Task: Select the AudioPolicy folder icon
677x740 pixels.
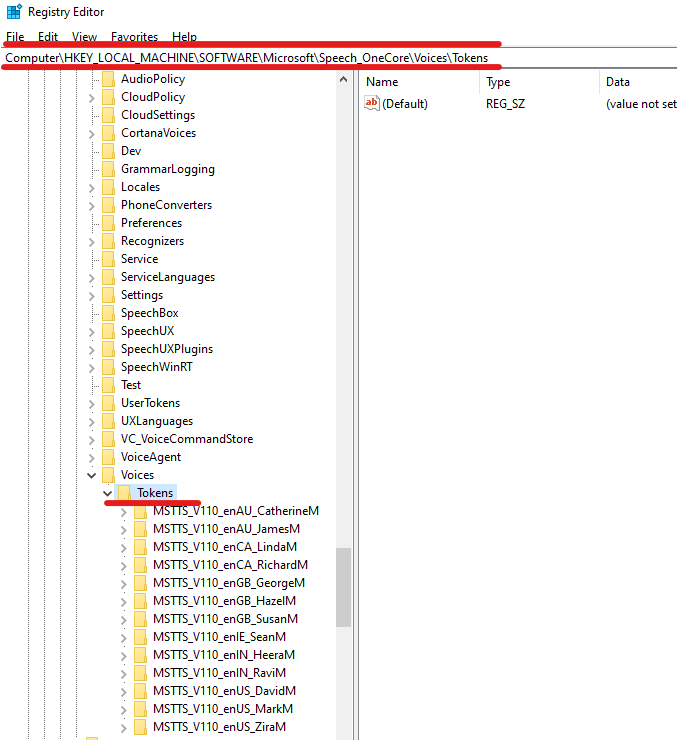Action: tap(109, 79)
